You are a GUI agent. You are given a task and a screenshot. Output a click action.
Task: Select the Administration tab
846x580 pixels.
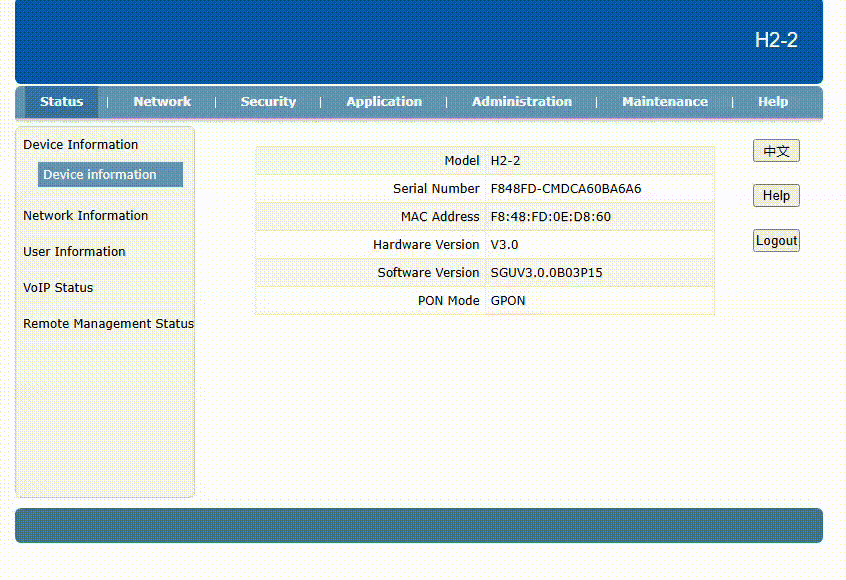[522, 102]
